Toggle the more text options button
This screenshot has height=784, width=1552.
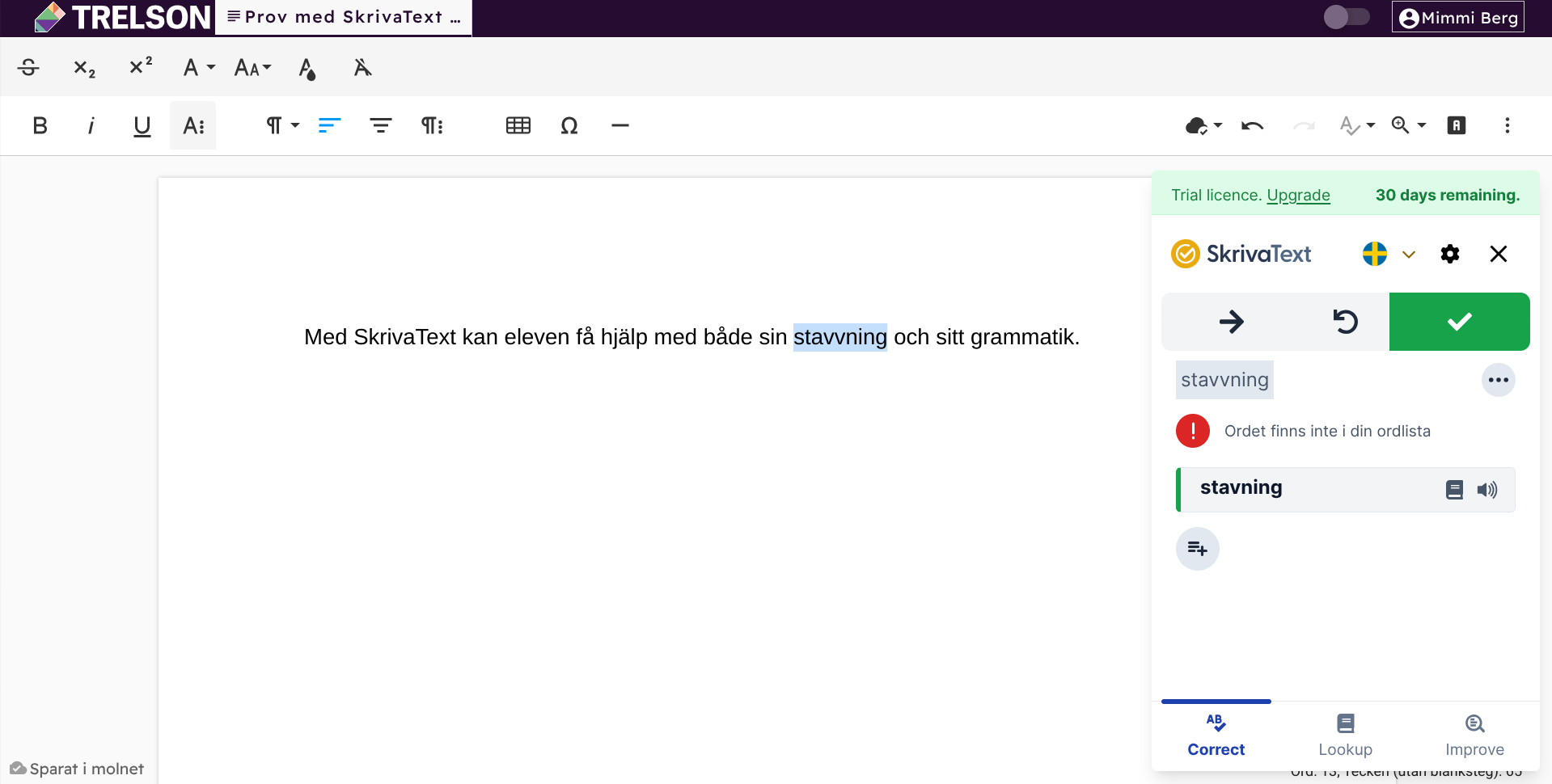coord(192,125)
